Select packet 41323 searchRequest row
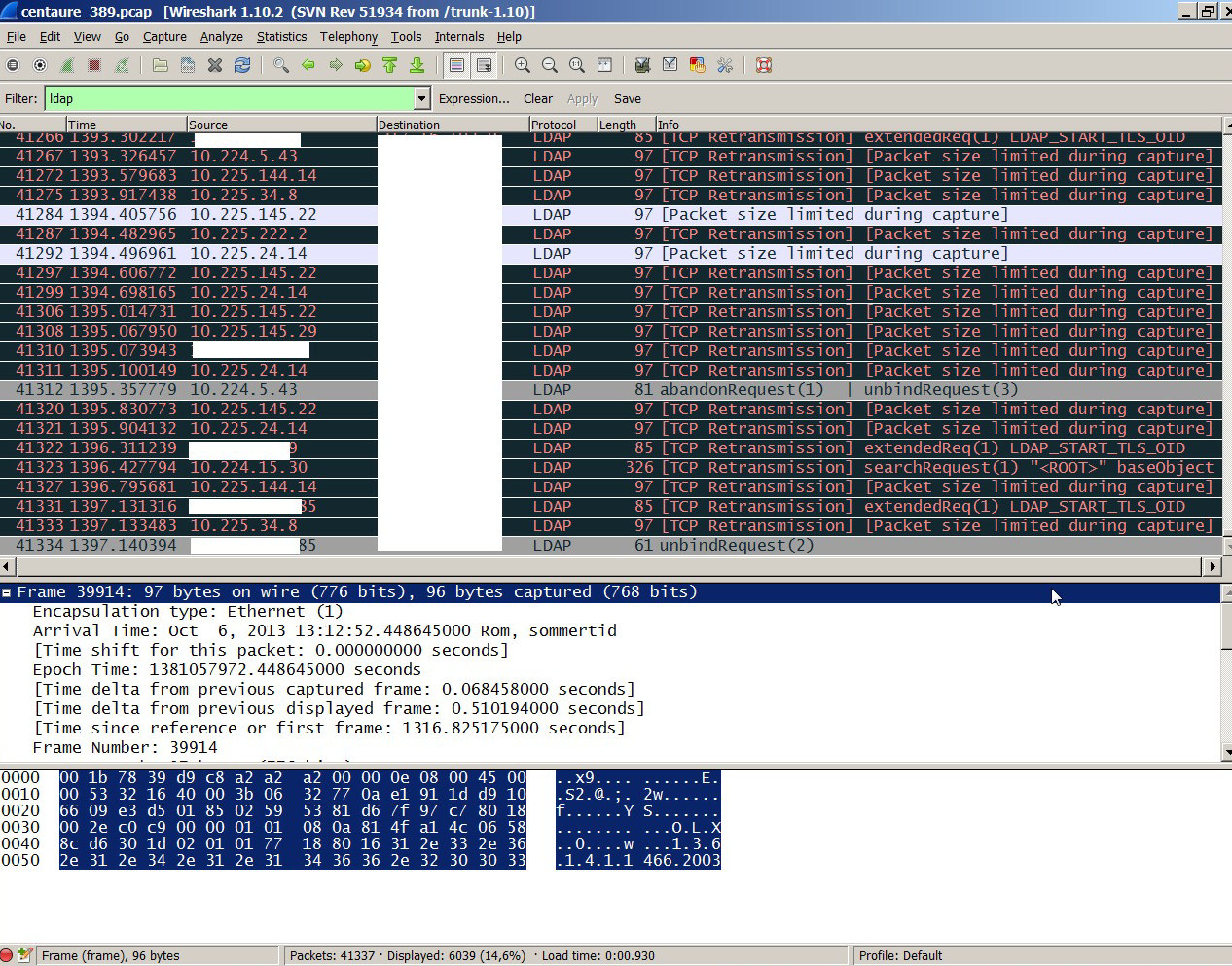Screen dimensions: 1232x966 point(611,467)
